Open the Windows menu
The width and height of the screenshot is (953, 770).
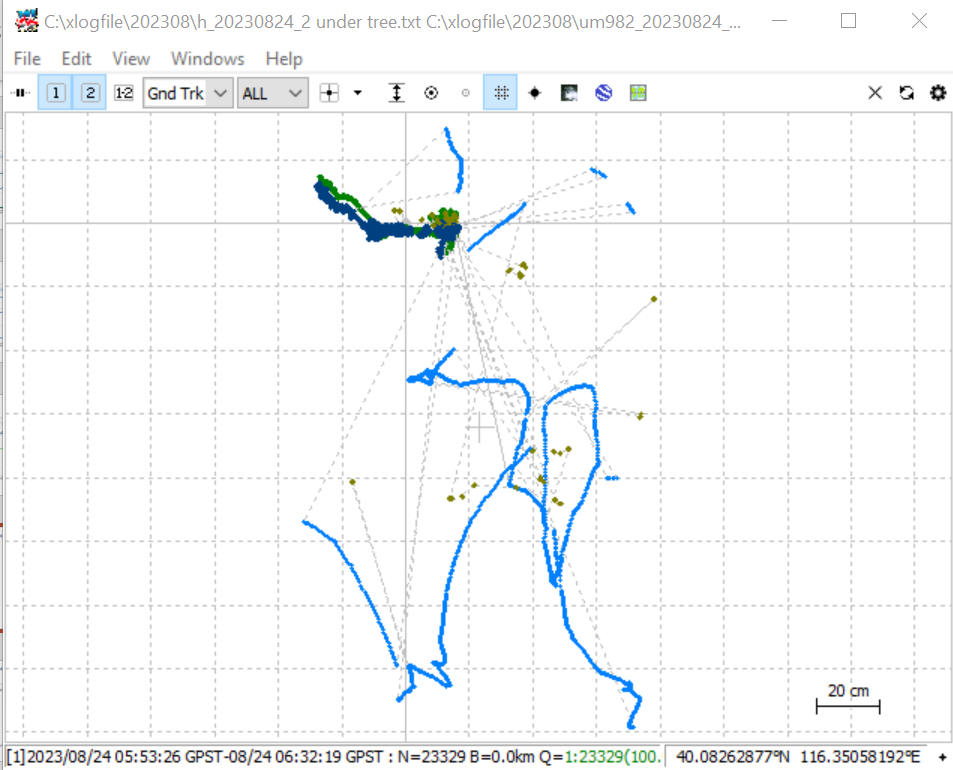208,59
